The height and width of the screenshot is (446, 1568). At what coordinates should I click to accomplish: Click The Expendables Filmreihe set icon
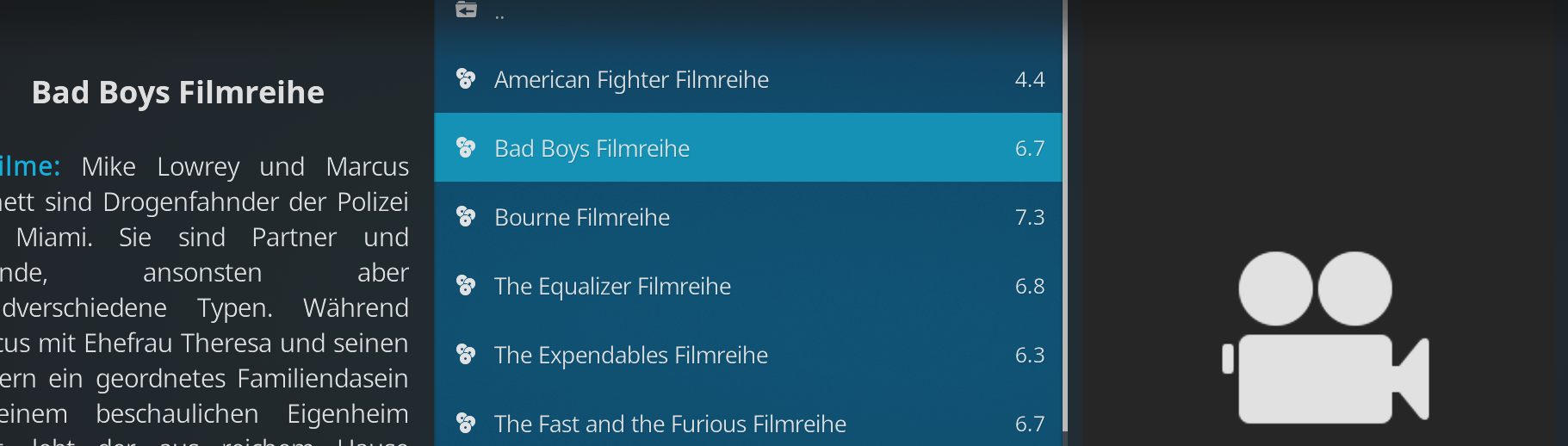pos(466,355)
